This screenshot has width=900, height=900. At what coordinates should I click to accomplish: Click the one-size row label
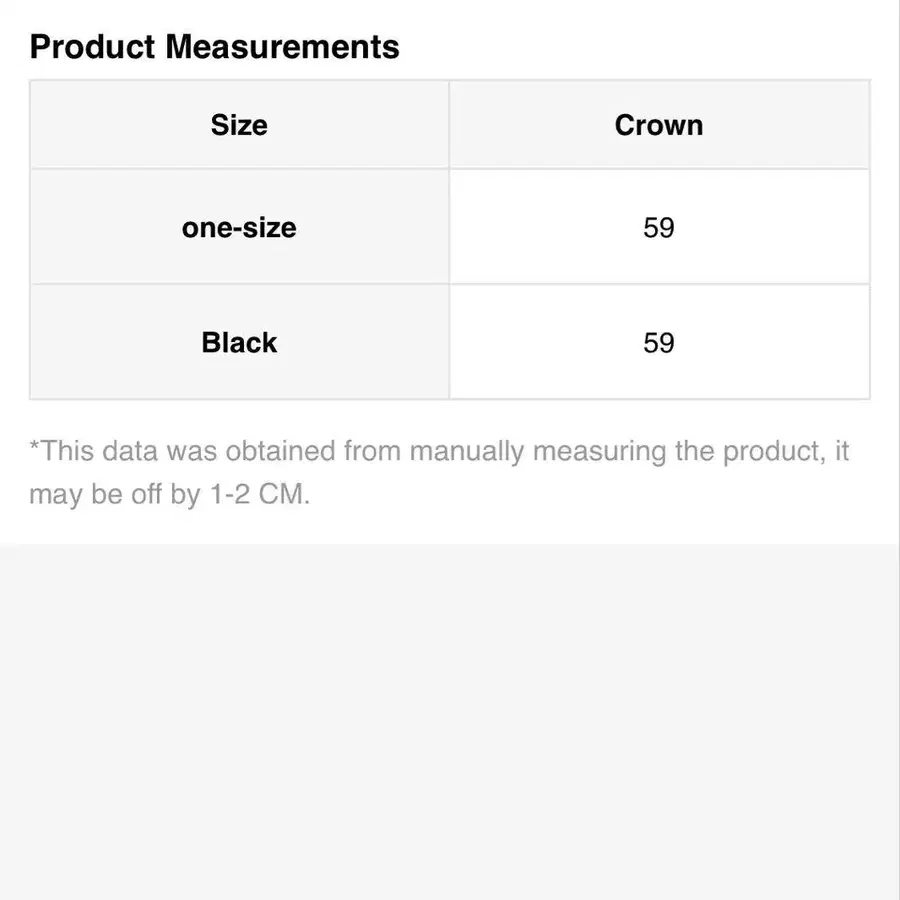click(x=239, y=227)
